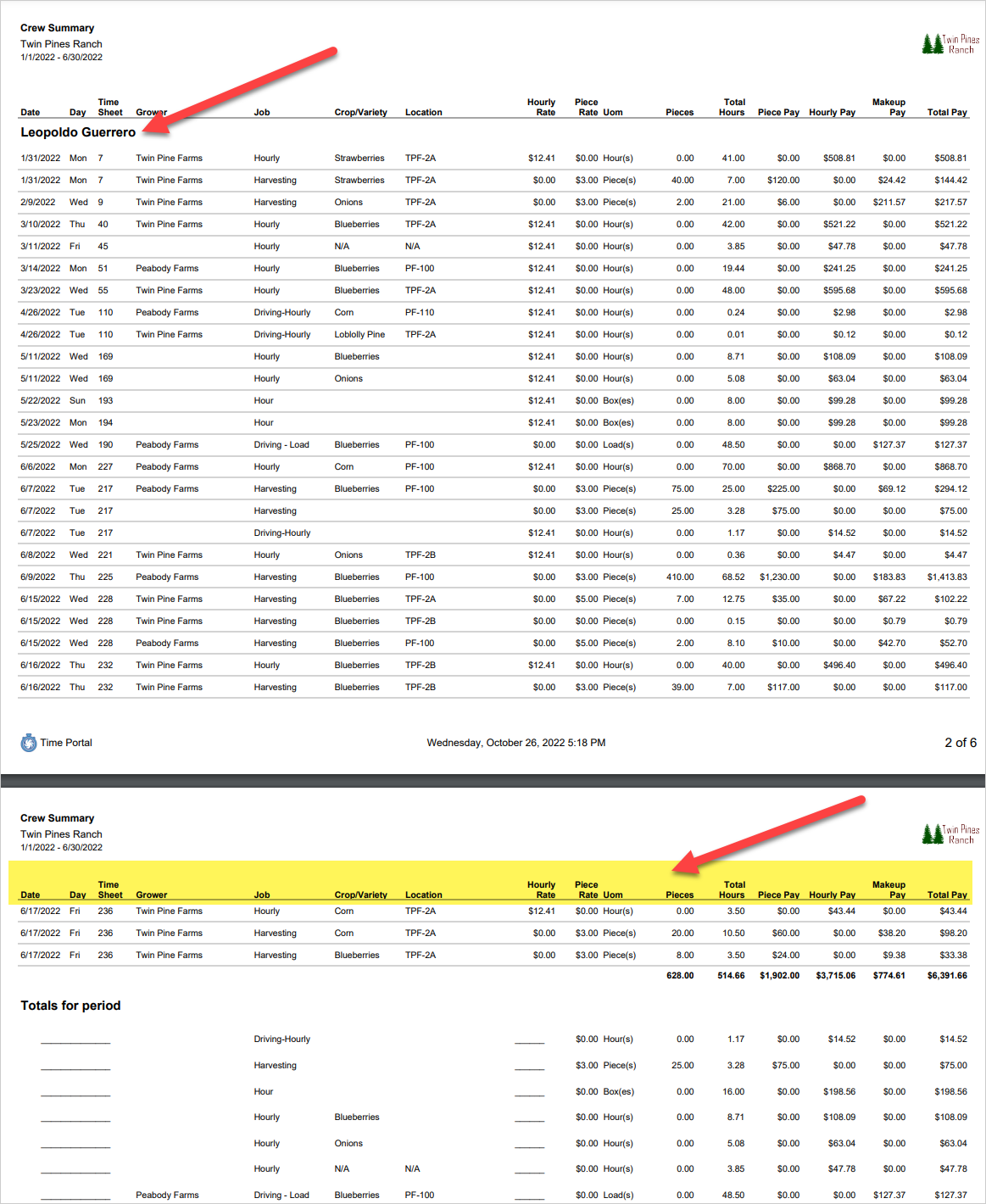Click the $60.00 piece pay value
The image size is (986, 1204).
pos(786,934)
